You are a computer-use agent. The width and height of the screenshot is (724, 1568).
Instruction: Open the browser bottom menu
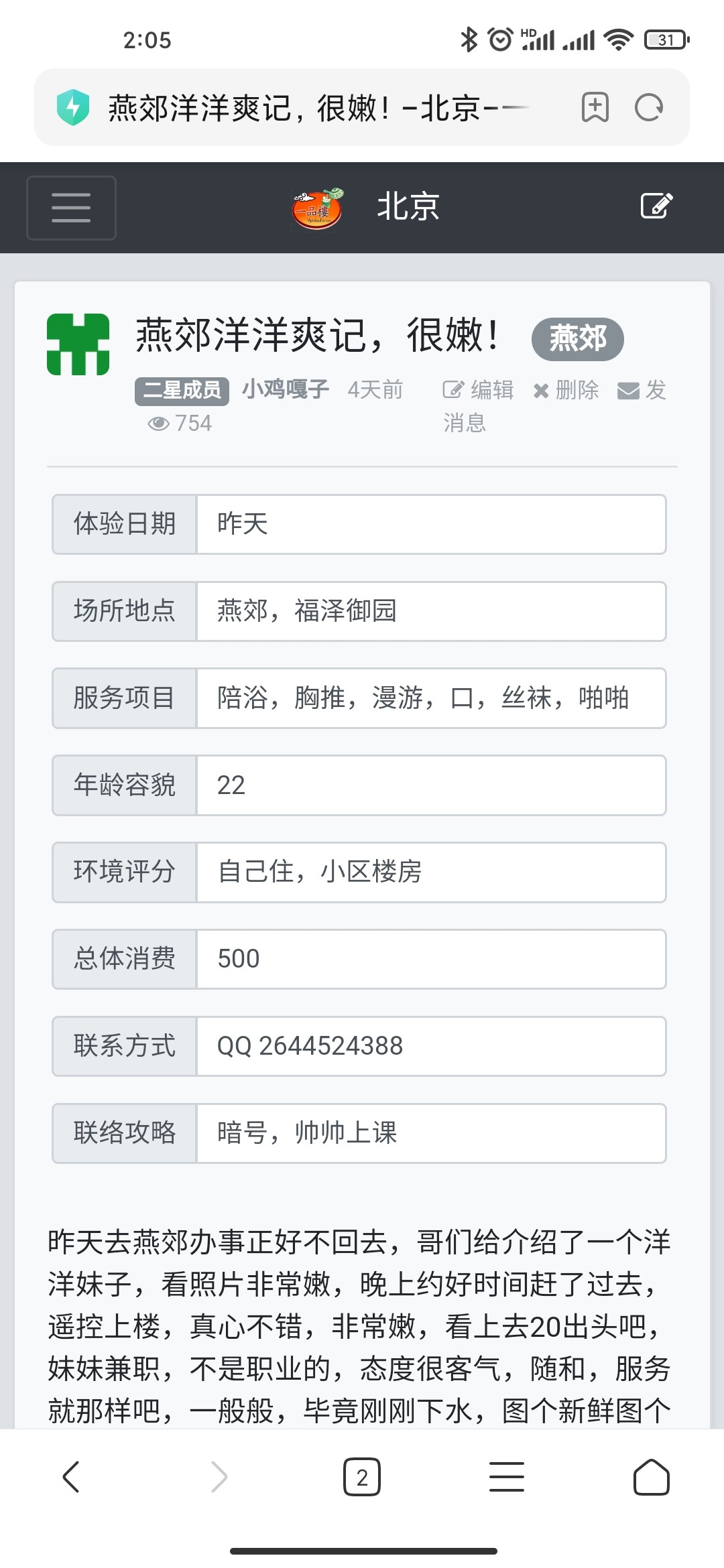(x=507, y=1477)
